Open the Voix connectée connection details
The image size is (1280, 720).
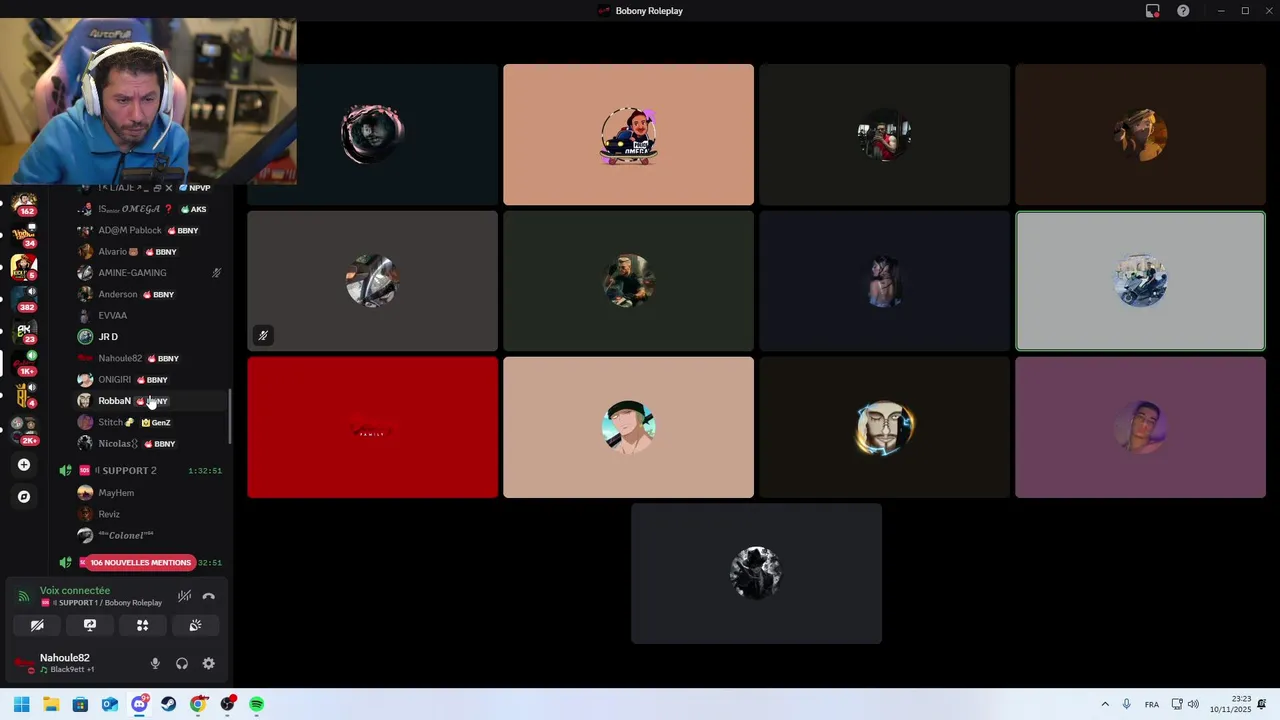75,590
